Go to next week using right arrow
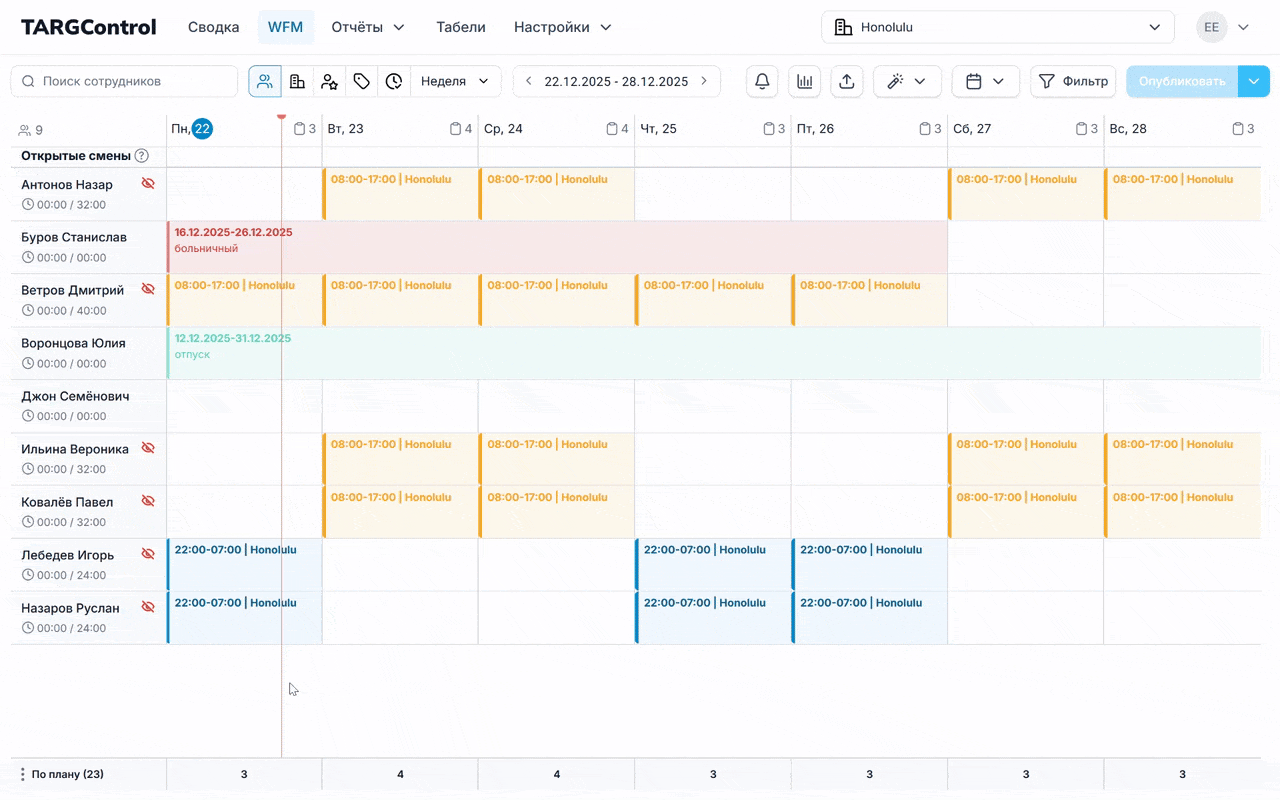The height and width of the screenshot is (800, 1280). pos(704,81)
